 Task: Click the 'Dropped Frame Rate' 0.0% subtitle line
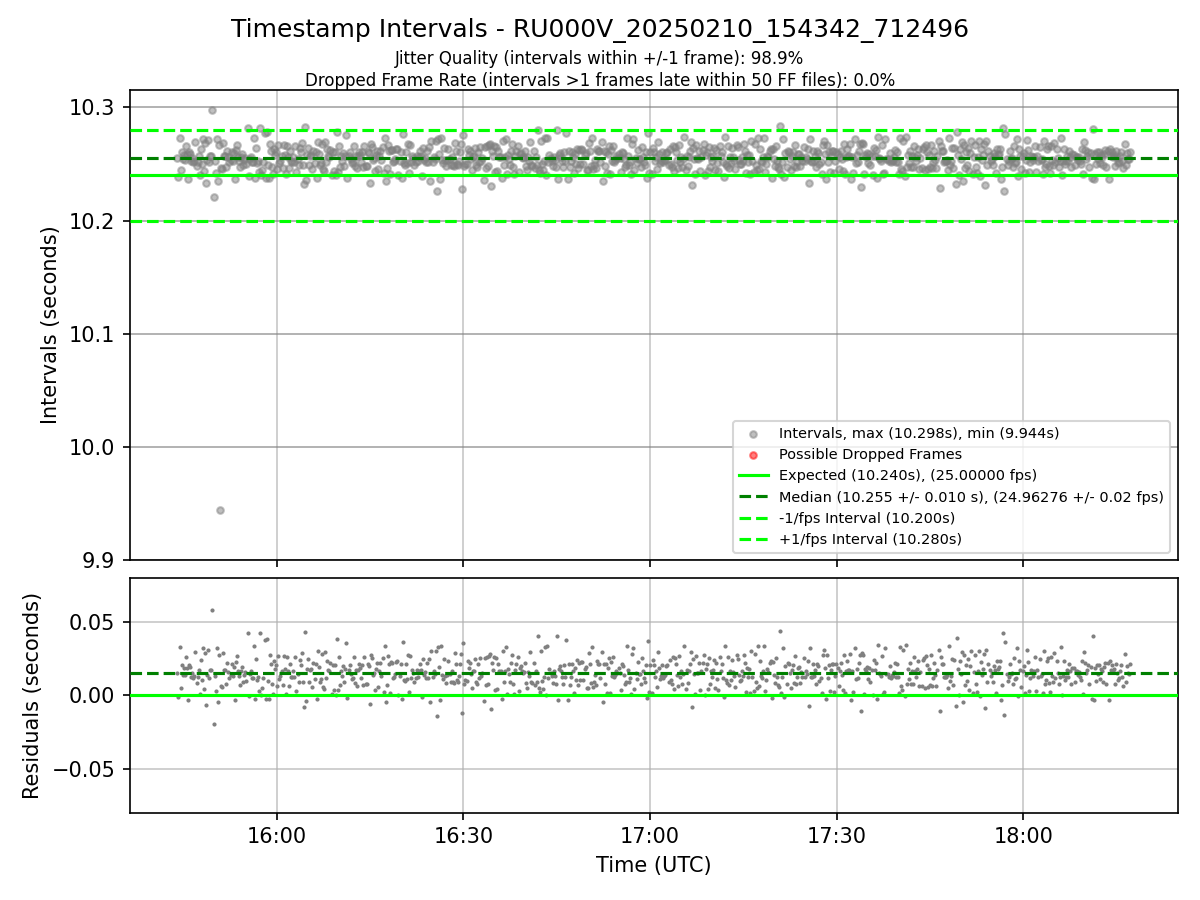(x=599, y=79)
